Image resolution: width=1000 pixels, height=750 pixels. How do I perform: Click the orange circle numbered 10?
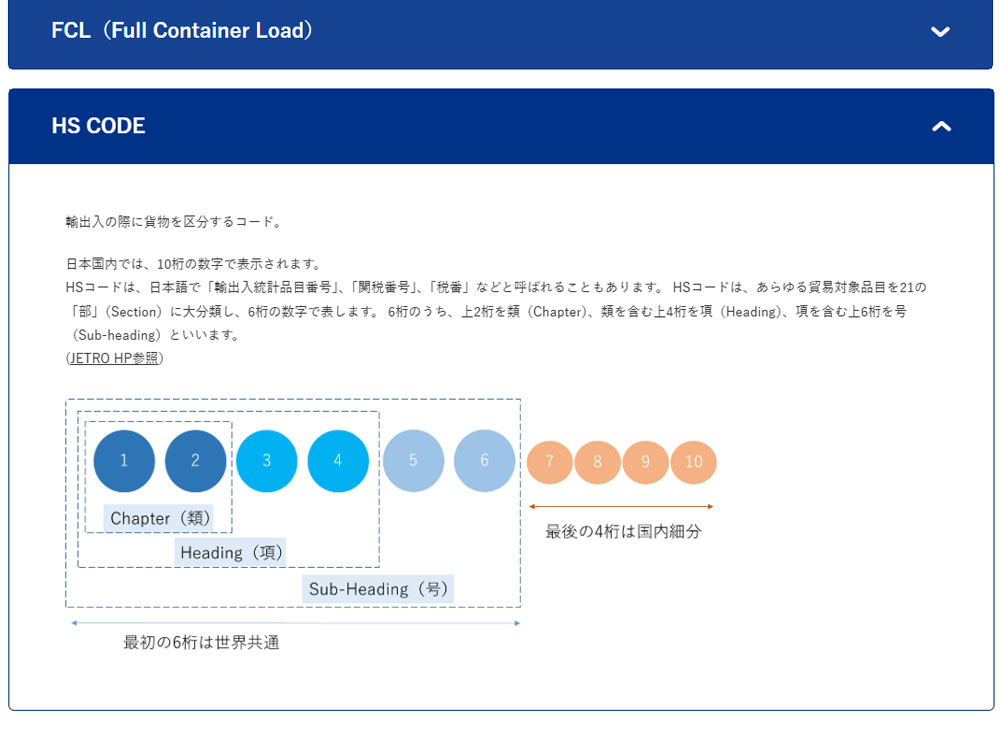click(694, 462)
